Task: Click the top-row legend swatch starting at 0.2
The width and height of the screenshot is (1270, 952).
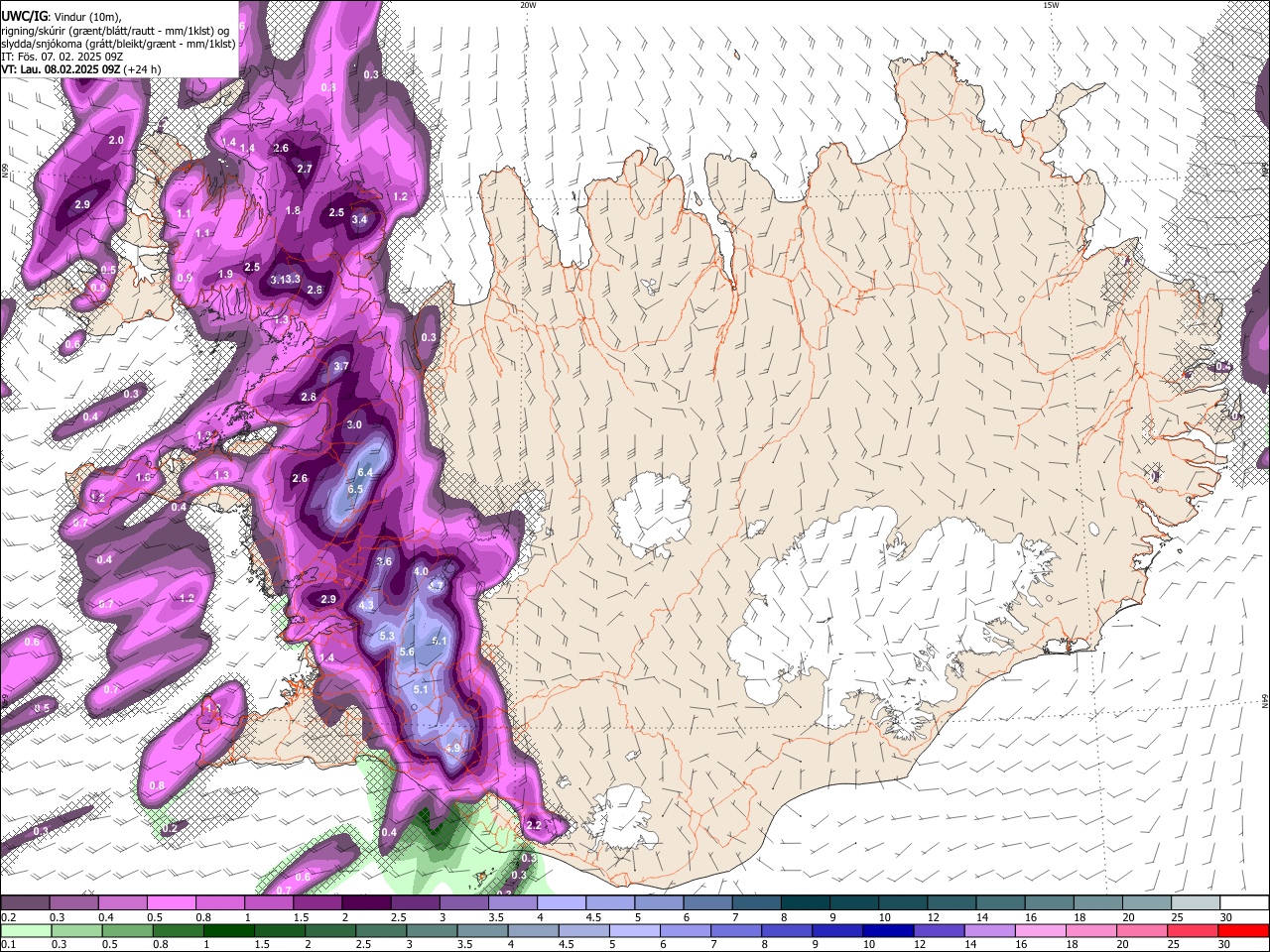Action: (24, 903)
